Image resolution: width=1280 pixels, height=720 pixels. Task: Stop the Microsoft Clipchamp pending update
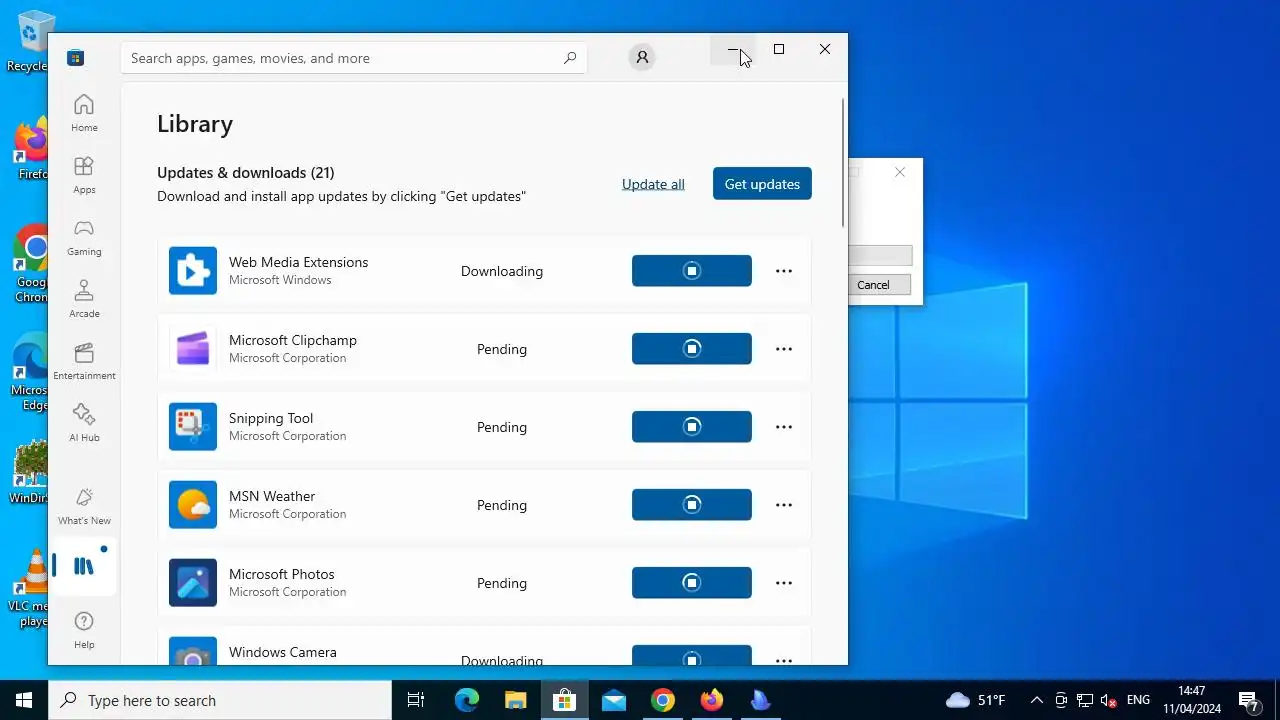[x=692, y=349]
